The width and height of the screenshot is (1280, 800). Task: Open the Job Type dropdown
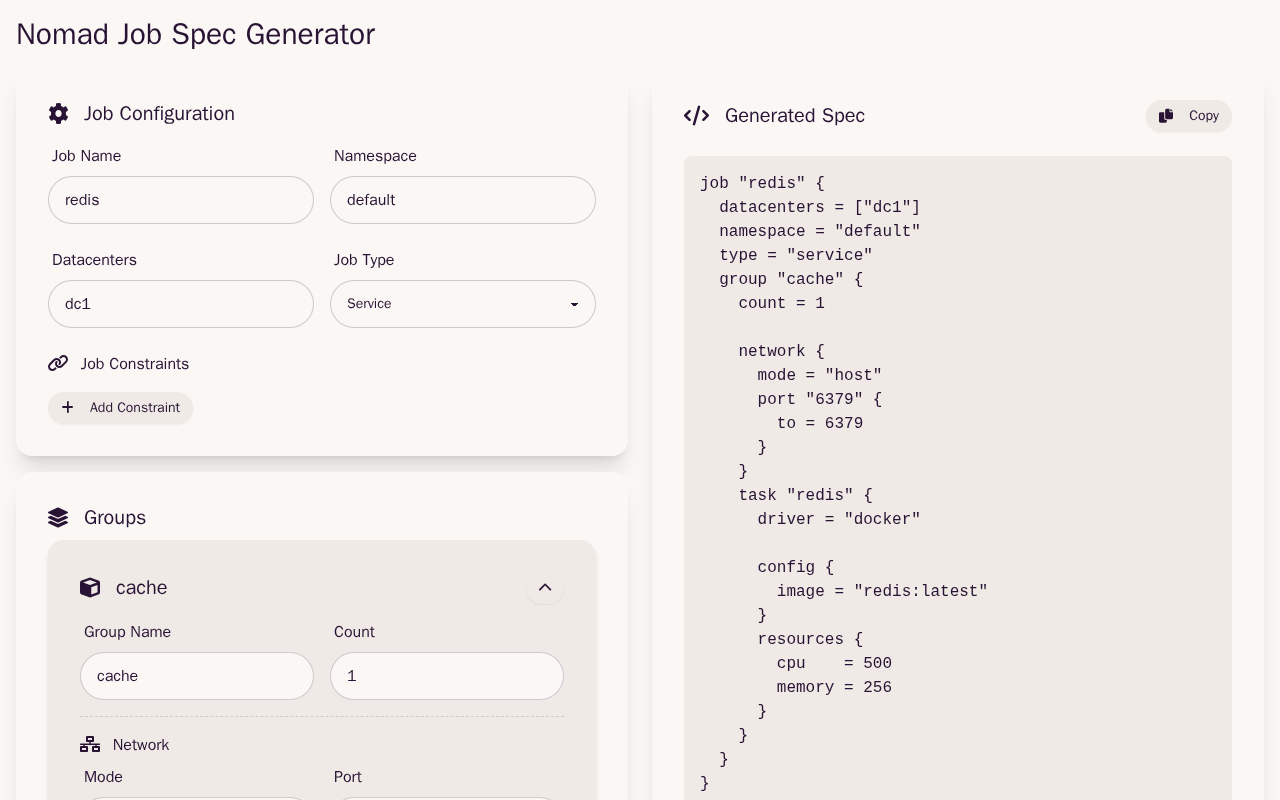point(463,304)
